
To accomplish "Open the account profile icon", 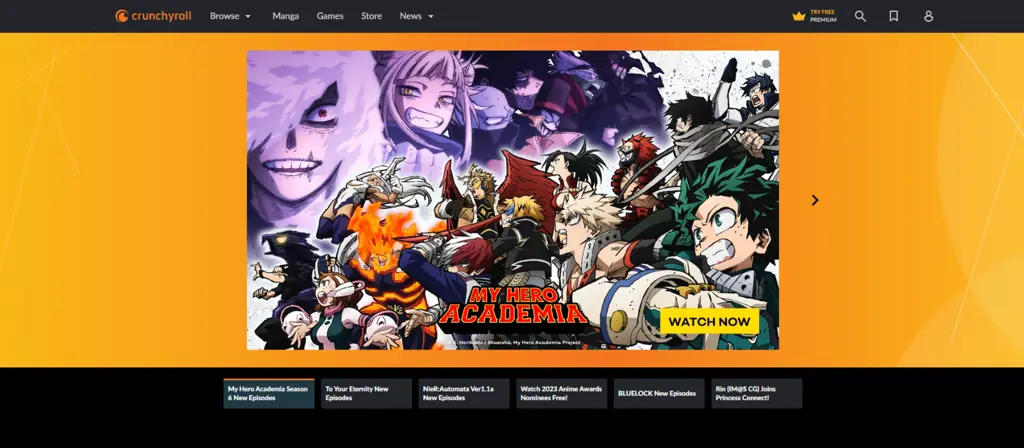I will pos(928,16).
